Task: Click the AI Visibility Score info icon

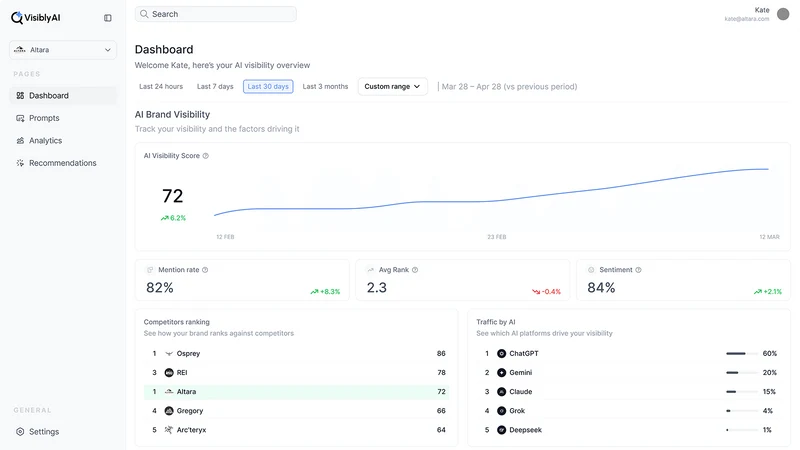Action: [206, 156]
